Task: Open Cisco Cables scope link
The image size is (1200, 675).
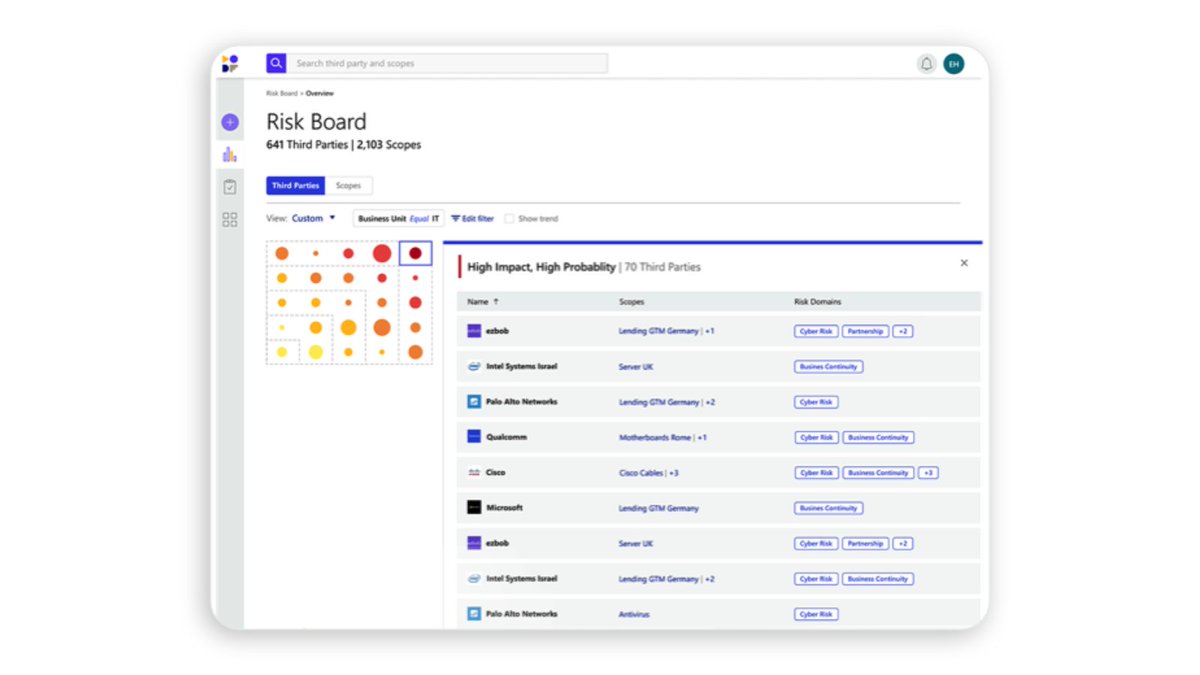Action: click(641, 473)
